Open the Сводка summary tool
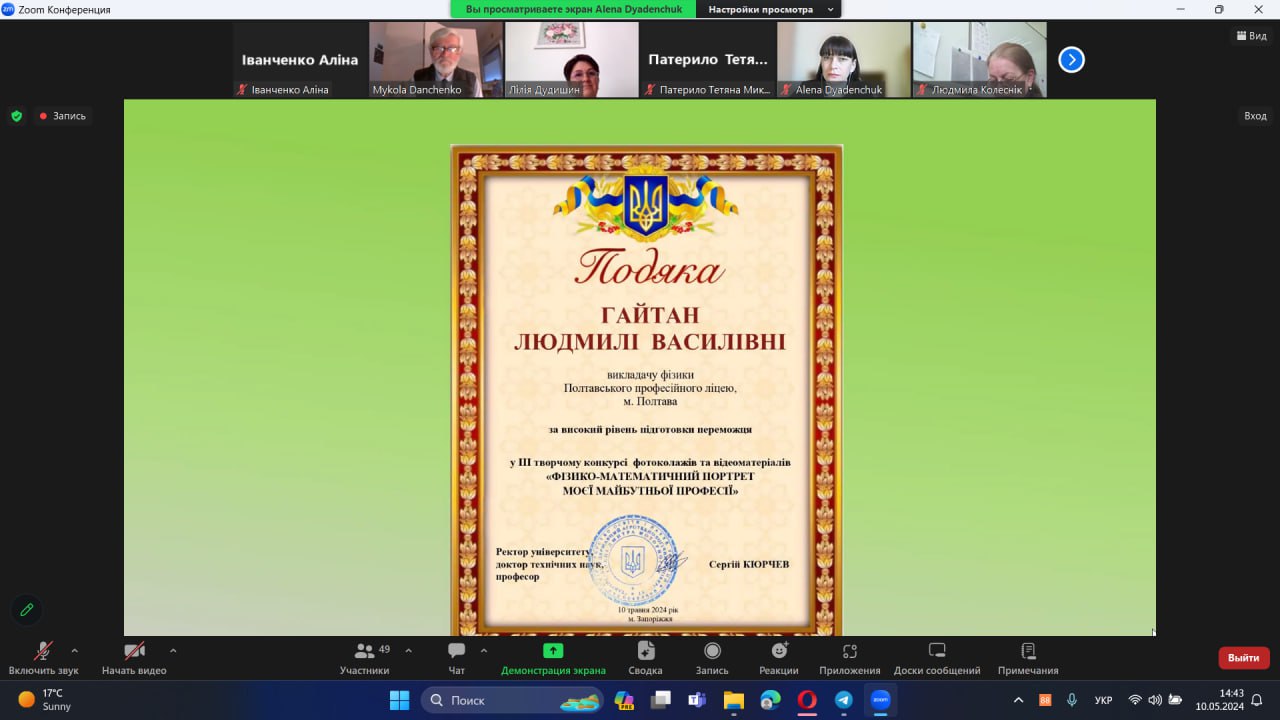This screenshot has width=1280, height=720. click(645, 657)
